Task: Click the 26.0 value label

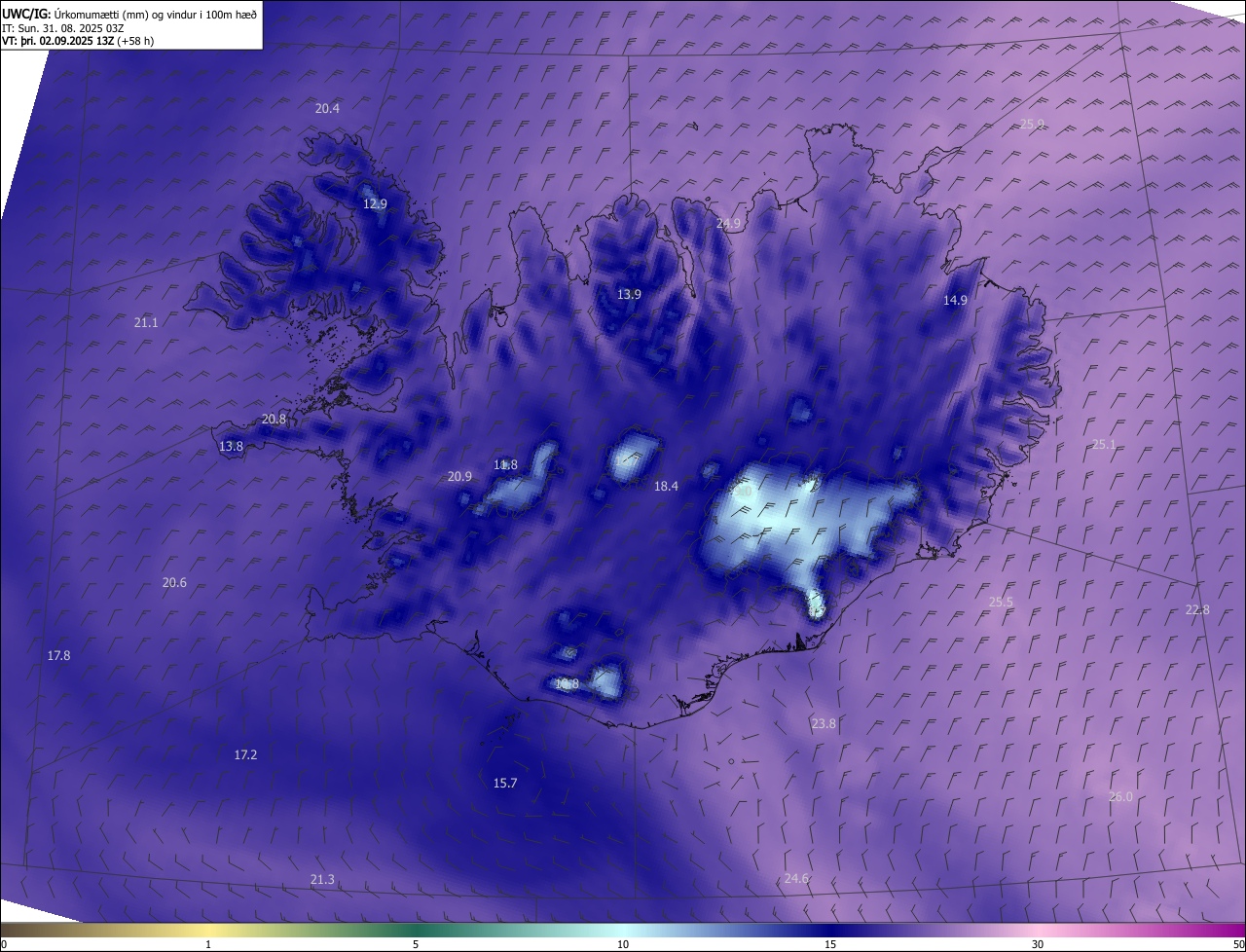Action: click(1120, 797)
